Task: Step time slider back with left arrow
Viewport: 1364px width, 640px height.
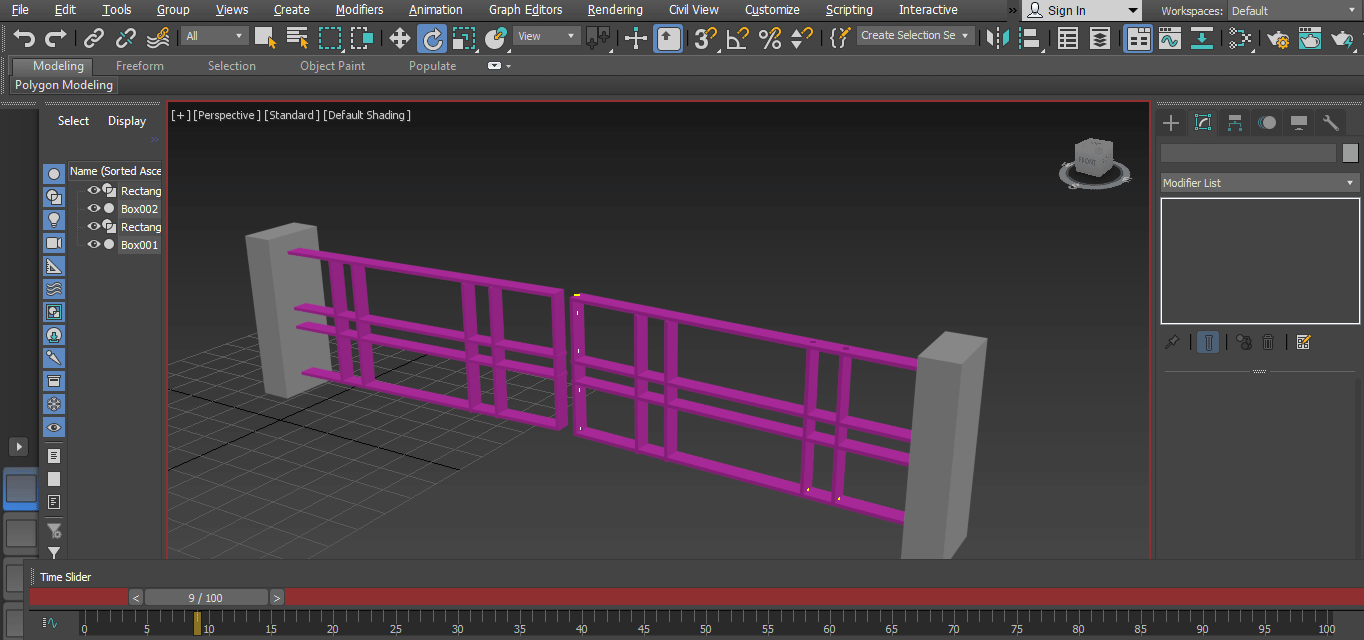Action: tap(136, 598)
